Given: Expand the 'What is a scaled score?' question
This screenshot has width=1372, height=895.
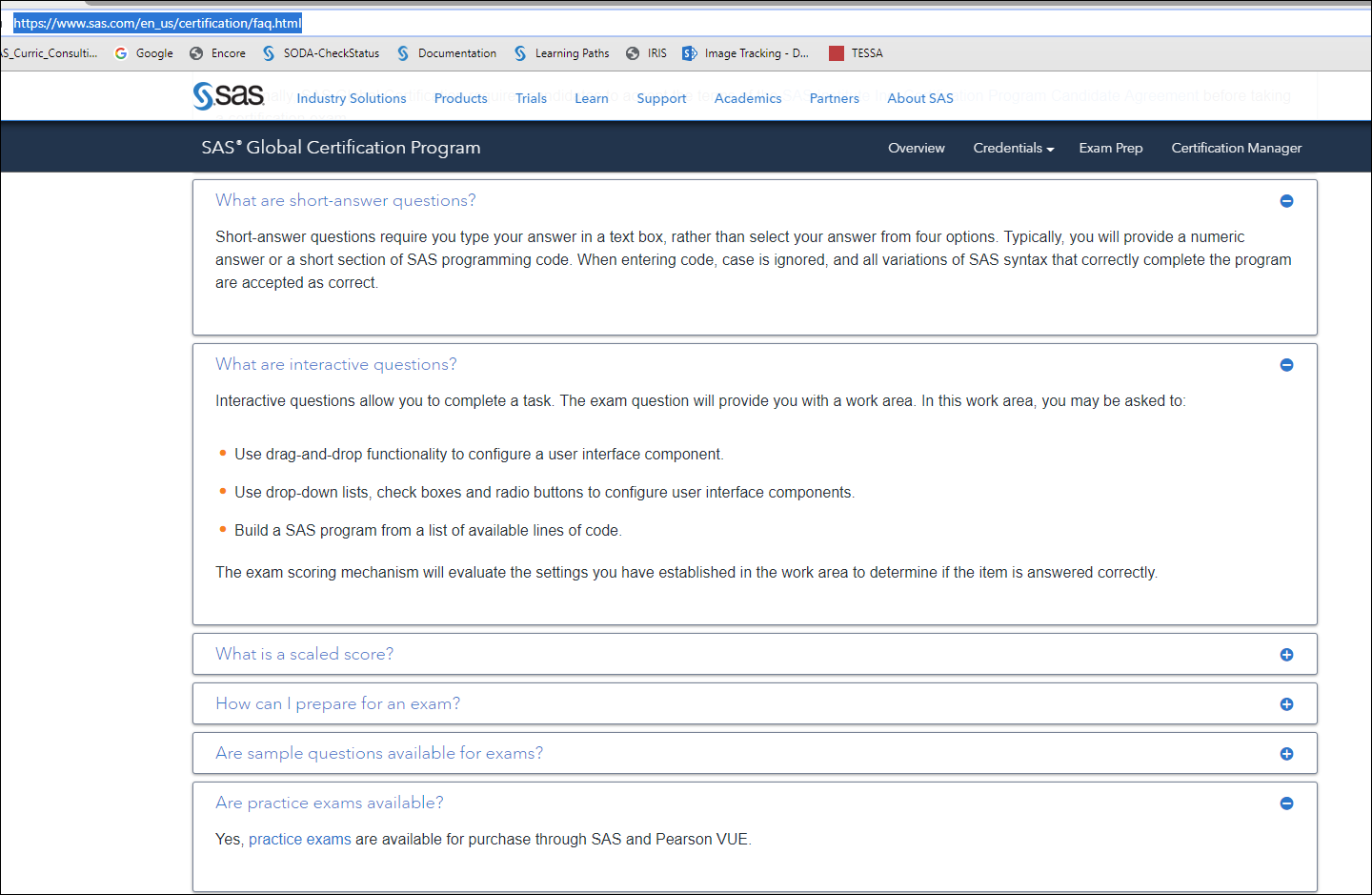Looking at the screenshot, I should click(x=1286, y=654).
